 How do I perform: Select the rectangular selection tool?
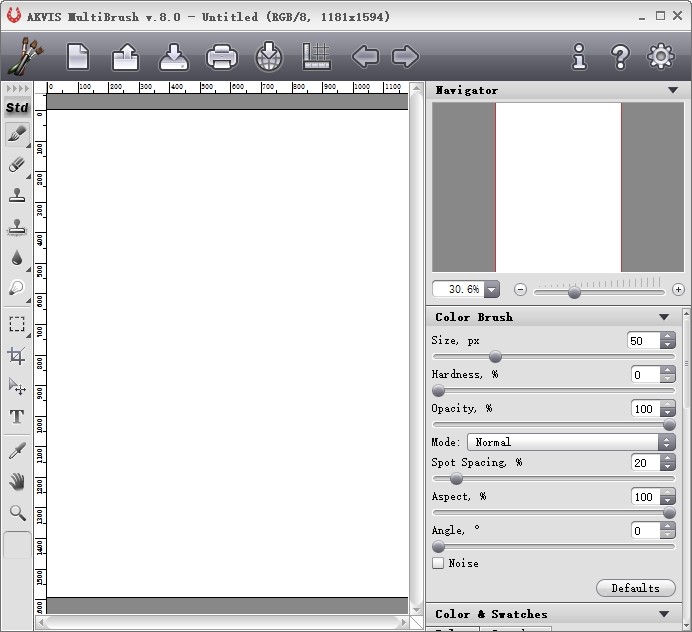click(x=17, y=324)
